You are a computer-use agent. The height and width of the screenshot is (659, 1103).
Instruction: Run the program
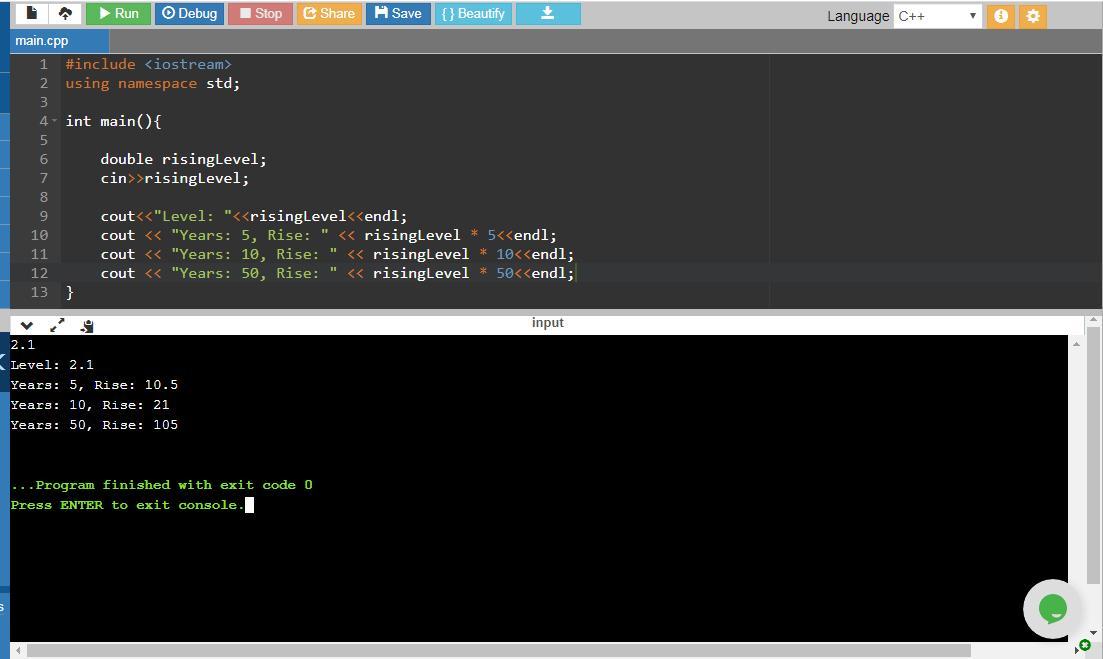(118, 13)
